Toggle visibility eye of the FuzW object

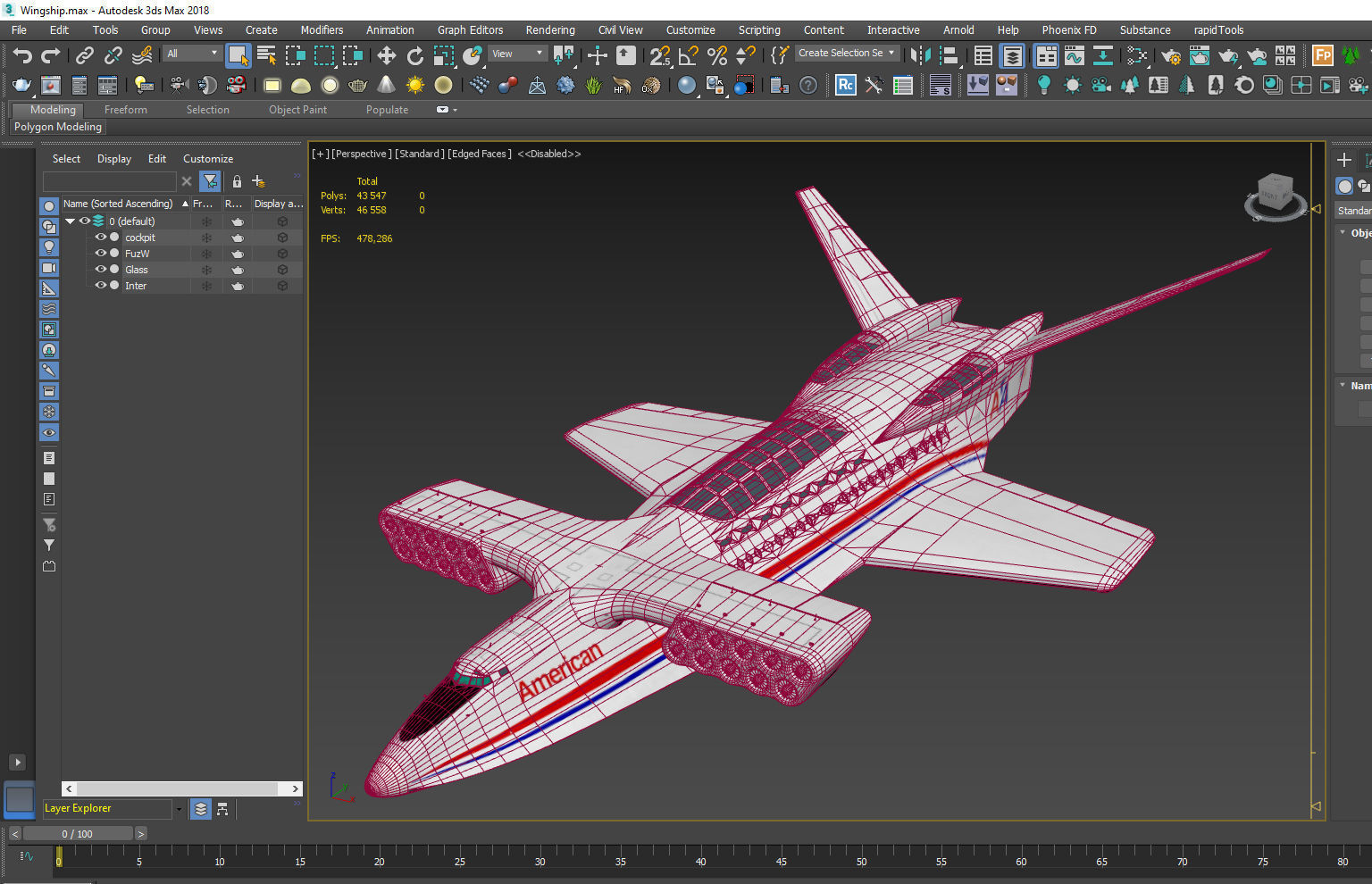click(100, 254)
